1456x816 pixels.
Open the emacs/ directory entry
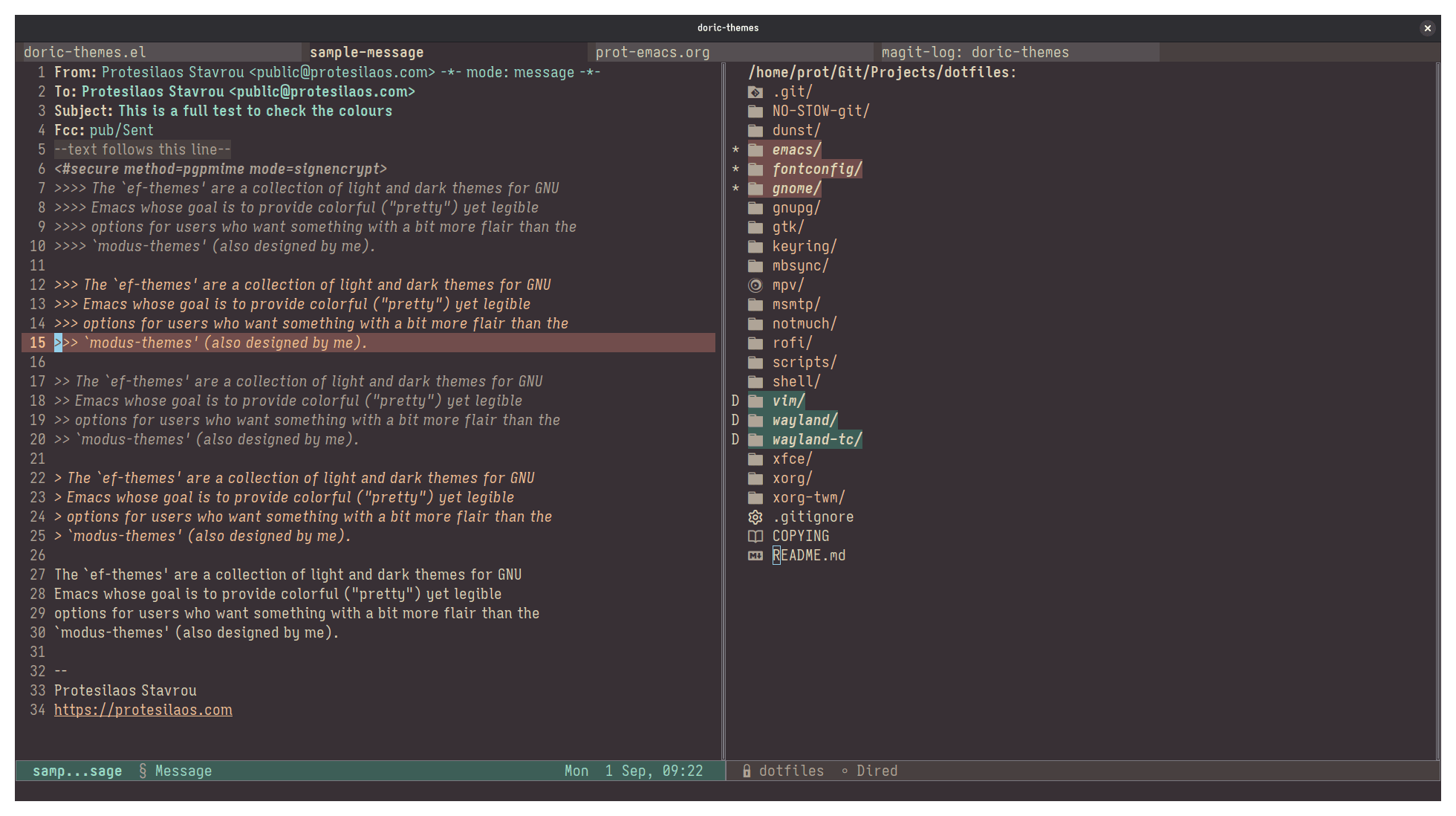(x=796, y=150)
